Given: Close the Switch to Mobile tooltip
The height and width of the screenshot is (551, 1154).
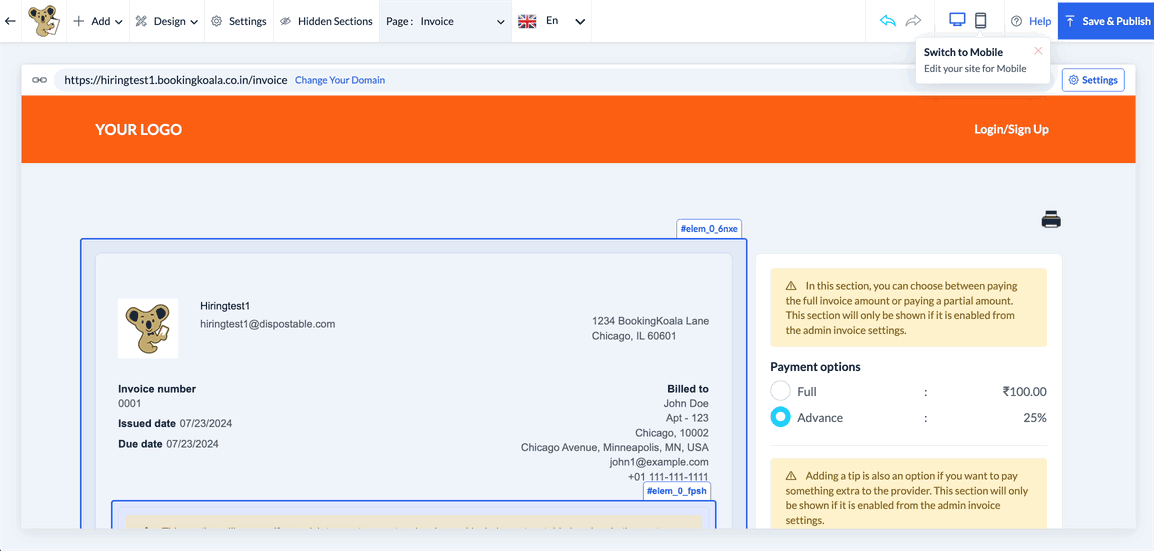Looking at the screenshot, I should (x=1038, y=51).
